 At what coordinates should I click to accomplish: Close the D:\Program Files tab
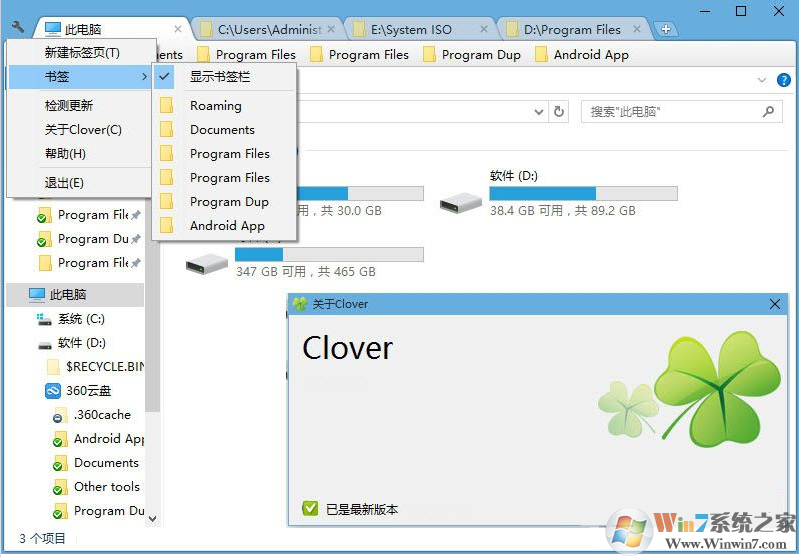637,29
